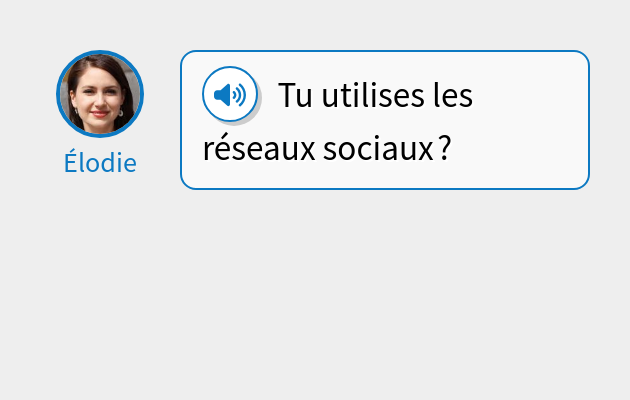
Task: Replay Élodie's question with the speaker icon
Action: 230,95
